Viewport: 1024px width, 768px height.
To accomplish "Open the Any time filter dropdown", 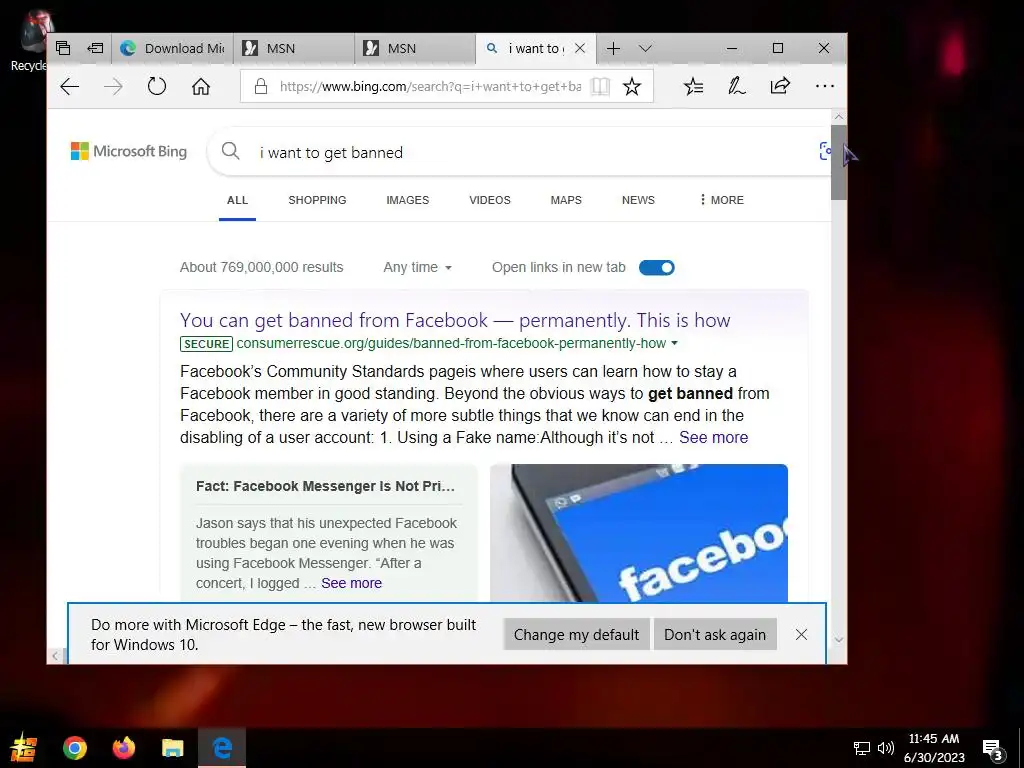I will pyautogui.click(x=417, y=267).
